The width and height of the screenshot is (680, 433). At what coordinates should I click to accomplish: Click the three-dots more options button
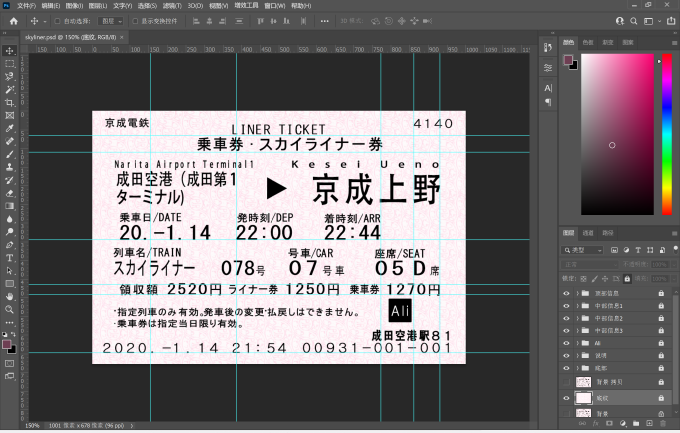click(324, 21)
